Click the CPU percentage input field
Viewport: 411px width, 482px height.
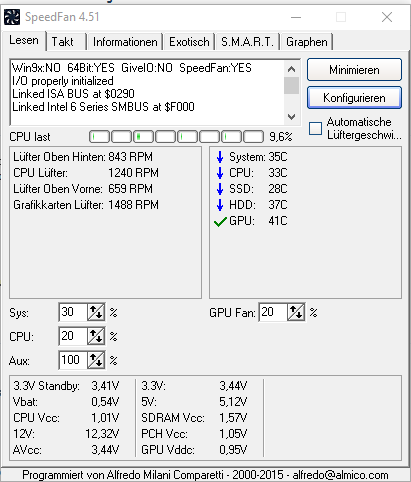pyautogui.click(x=73, y=336)
